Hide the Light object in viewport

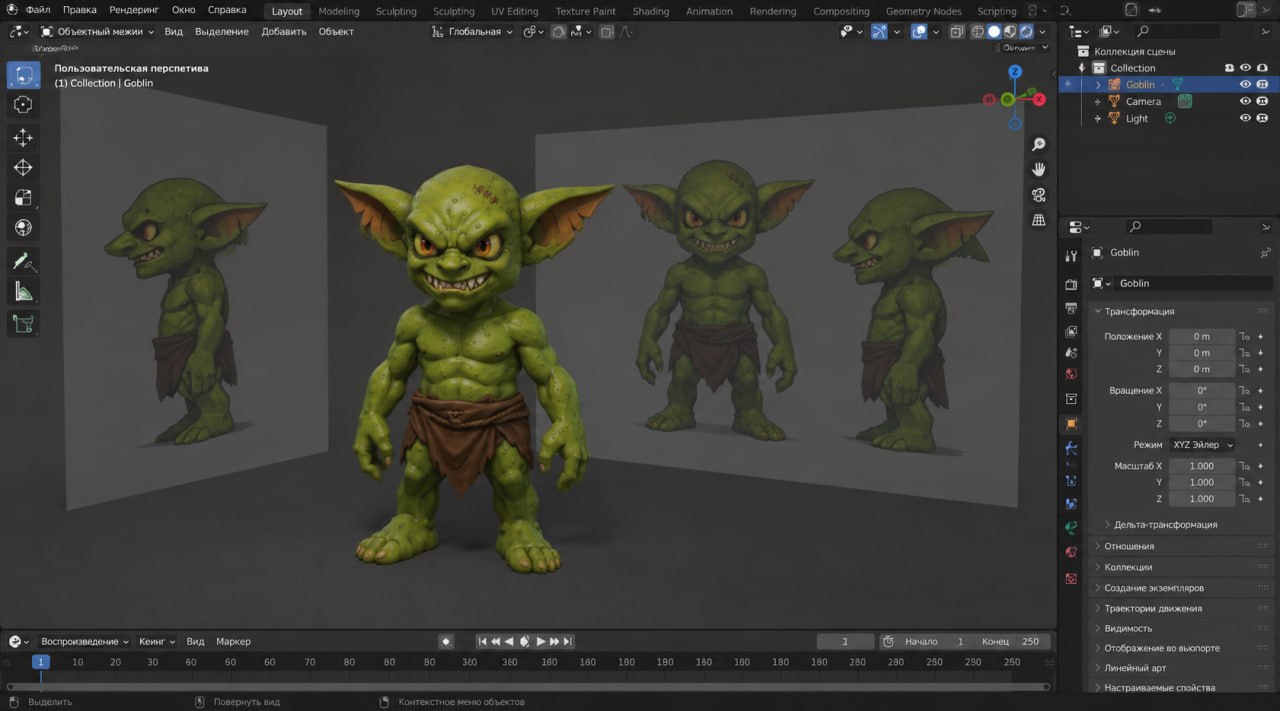[x=1245, y=118]
